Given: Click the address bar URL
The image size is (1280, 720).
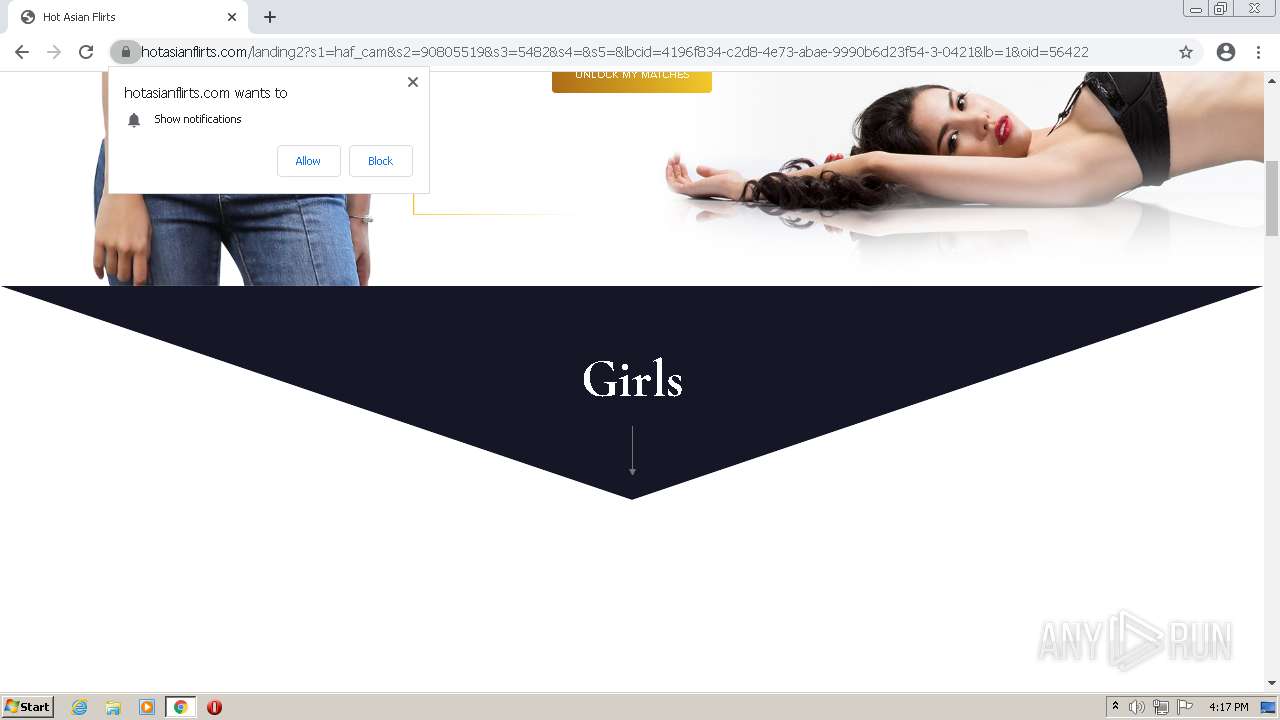Looking at the screenshot, I should point(614,52).
